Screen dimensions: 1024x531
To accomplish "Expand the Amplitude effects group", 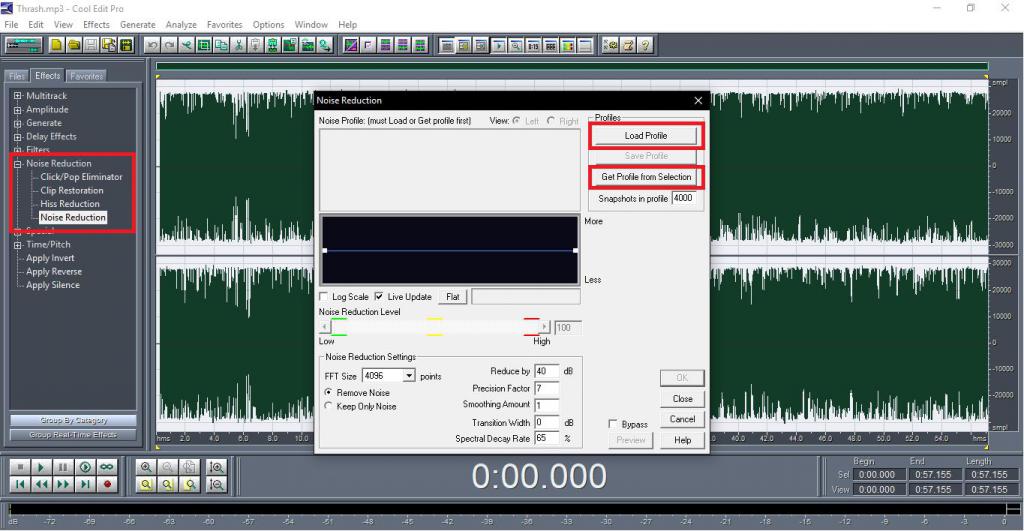I will click(x=18, y=110).
